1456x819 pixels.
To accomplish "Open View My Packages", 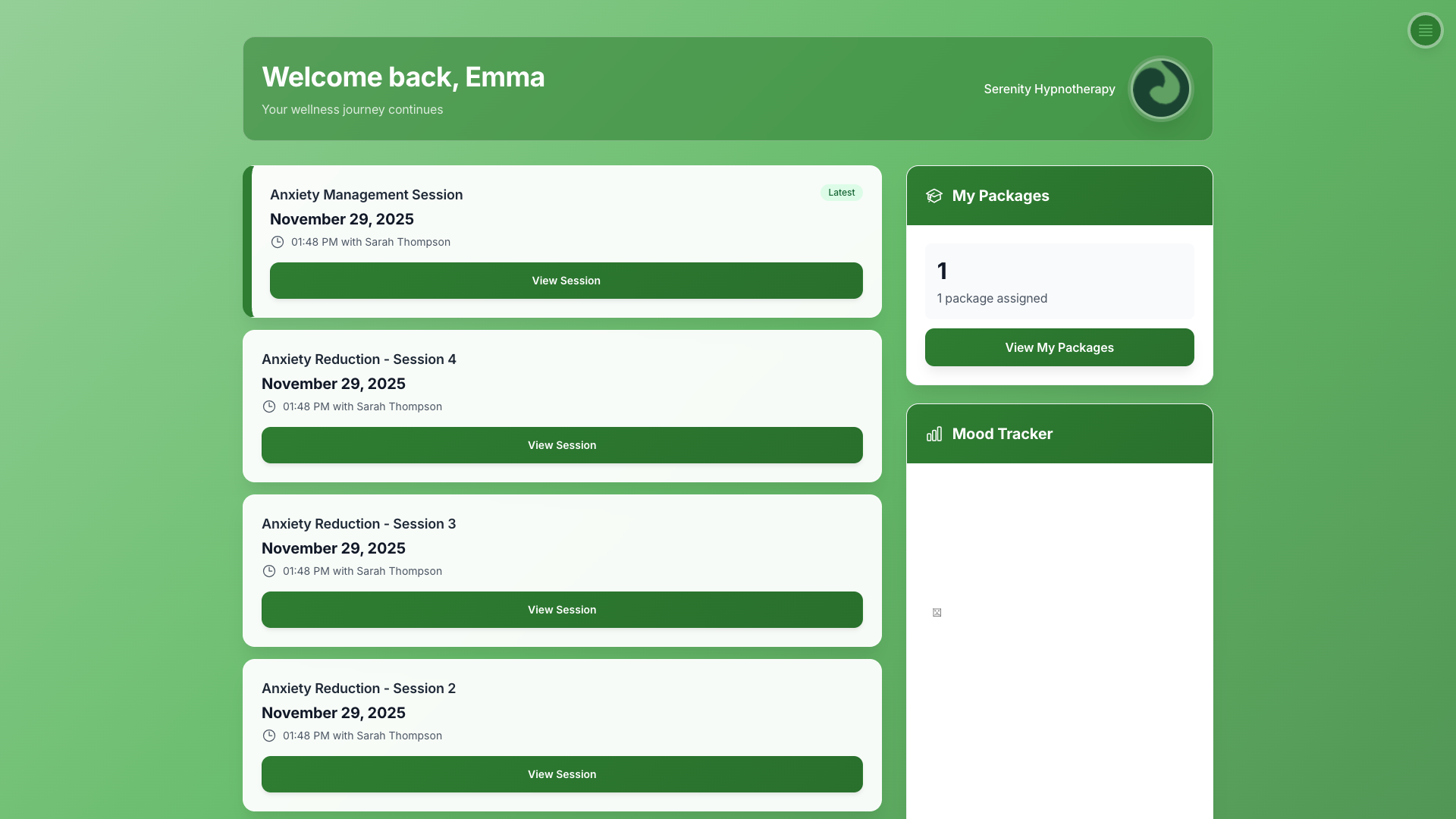I will (1059, 347).
